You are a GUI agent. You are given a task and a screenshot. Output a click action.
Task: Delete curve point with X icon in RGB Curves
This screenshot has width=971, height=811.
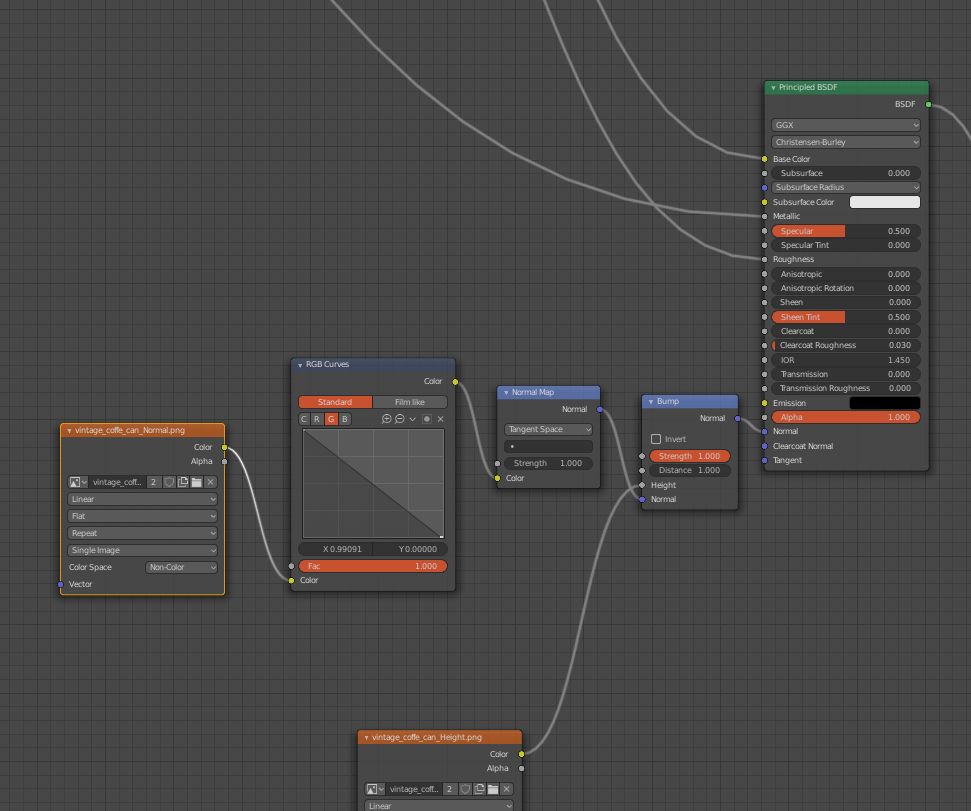[440, 419]
